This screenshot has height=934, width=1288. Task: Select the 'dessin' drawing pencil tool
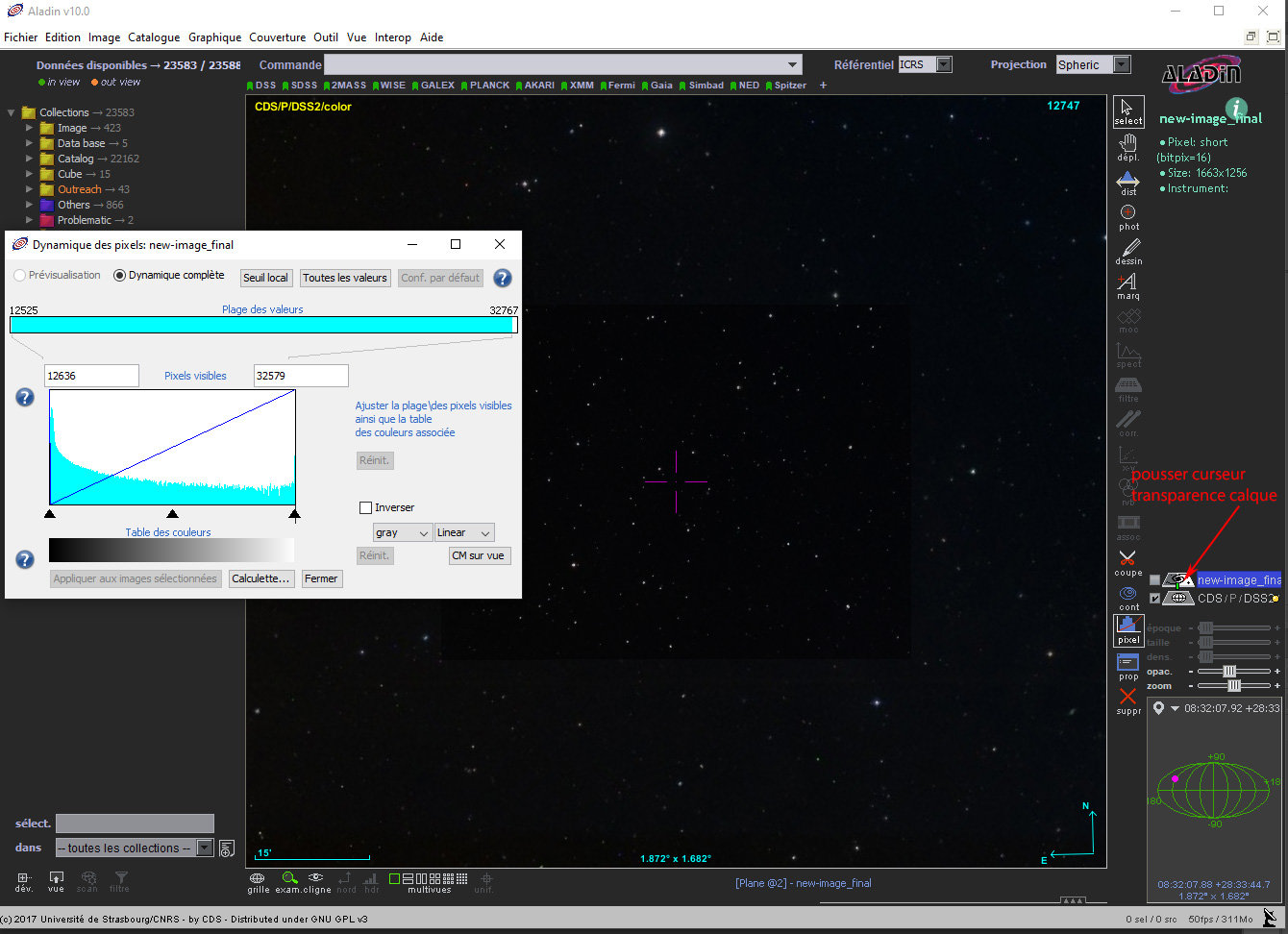pyautogui.click(x=1128, y=251)
